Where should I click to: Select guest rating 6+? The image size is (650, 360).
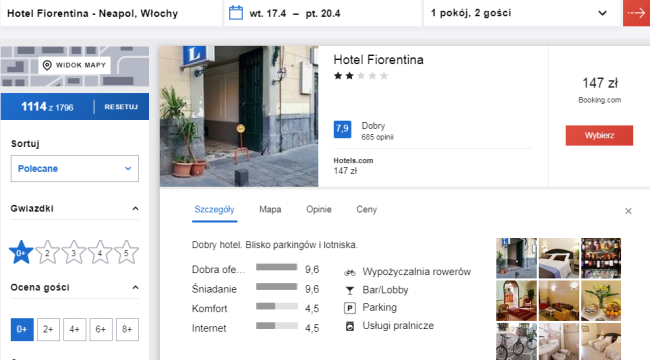101,329
